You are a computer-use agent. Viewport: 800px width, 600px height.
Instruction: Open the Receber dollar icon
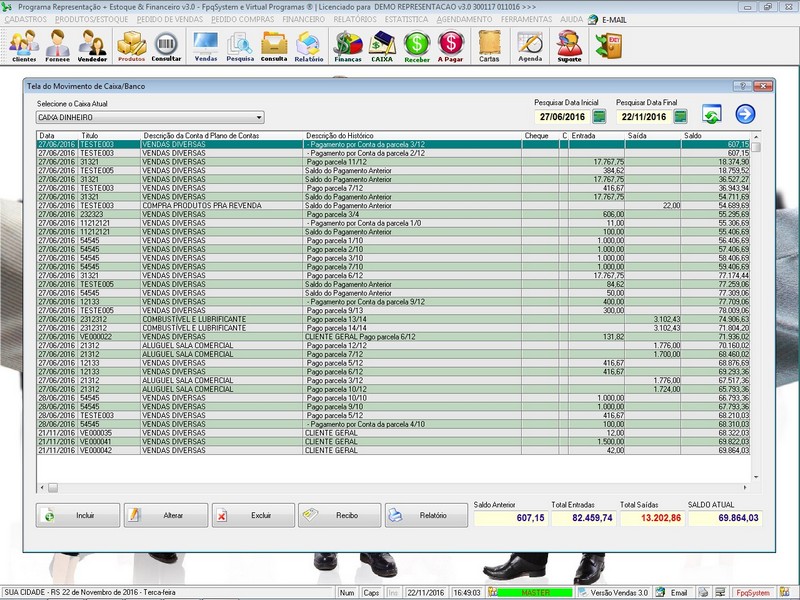point(417,45)
